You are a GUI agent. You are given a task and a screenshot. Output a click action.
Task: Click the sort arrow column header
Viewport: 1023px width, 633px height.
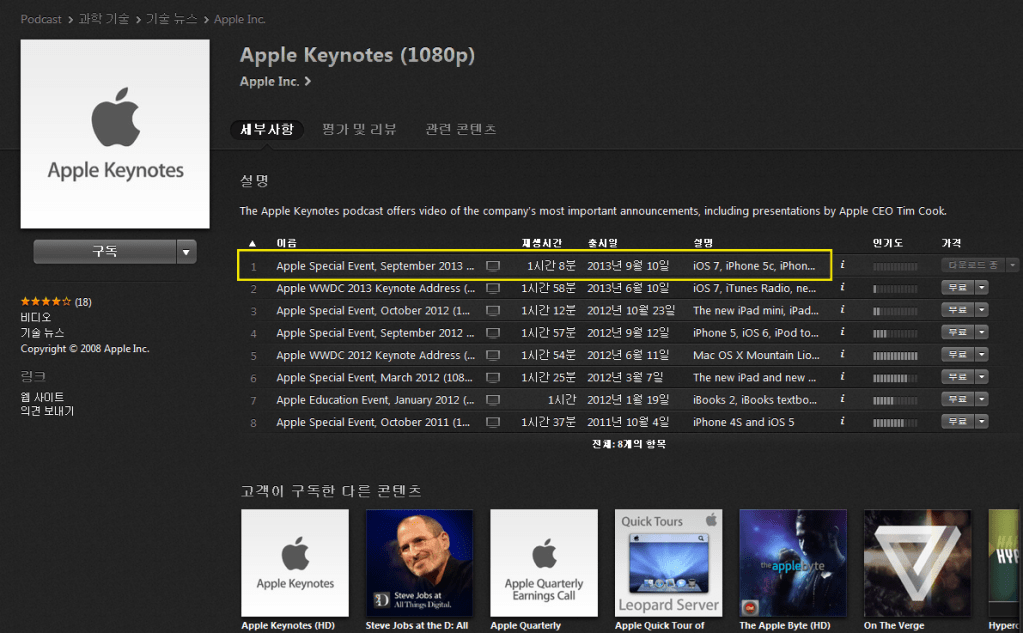click(x=252, y=243)
